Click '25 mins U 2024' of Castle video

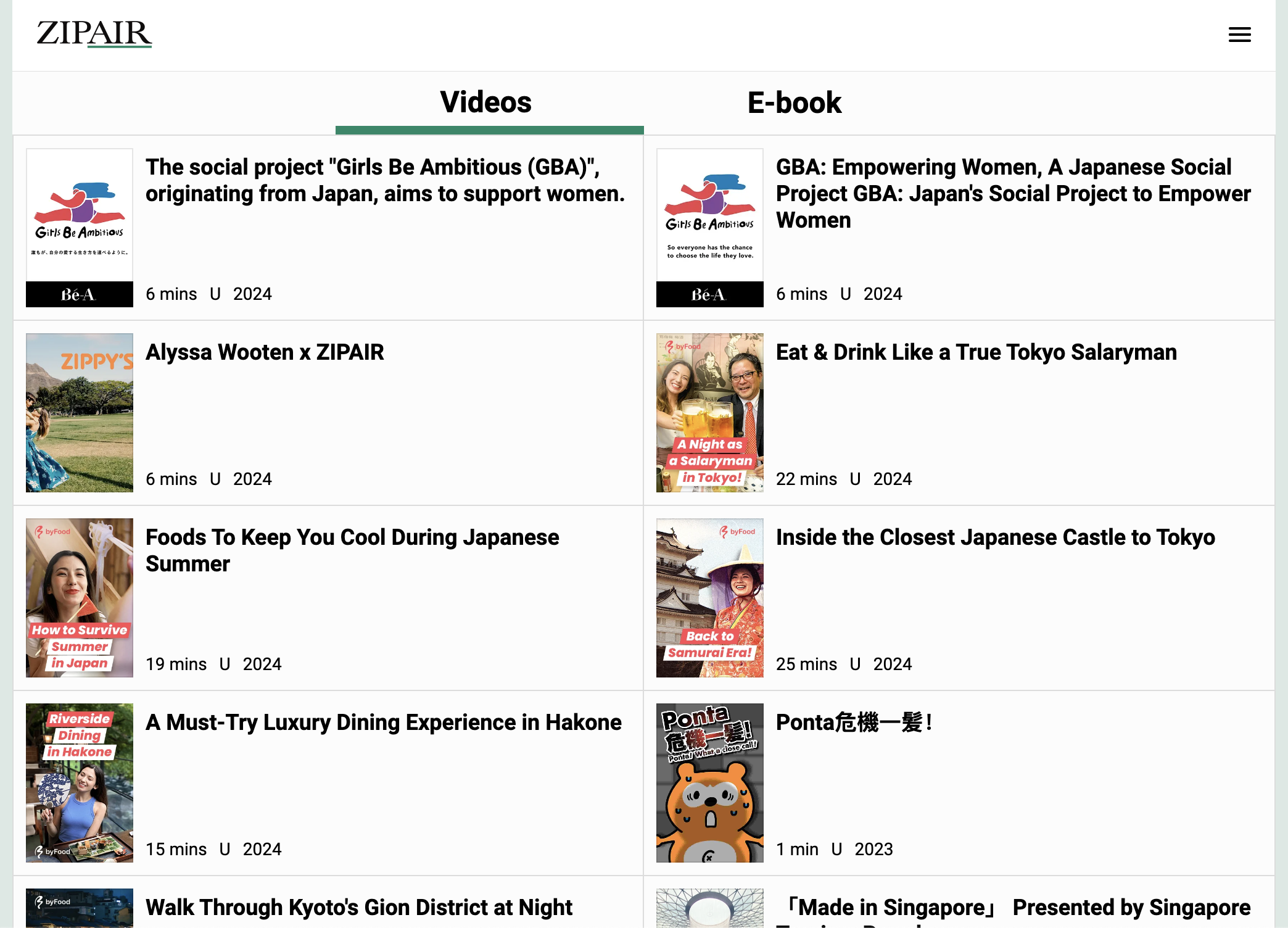tap(844, 665)
